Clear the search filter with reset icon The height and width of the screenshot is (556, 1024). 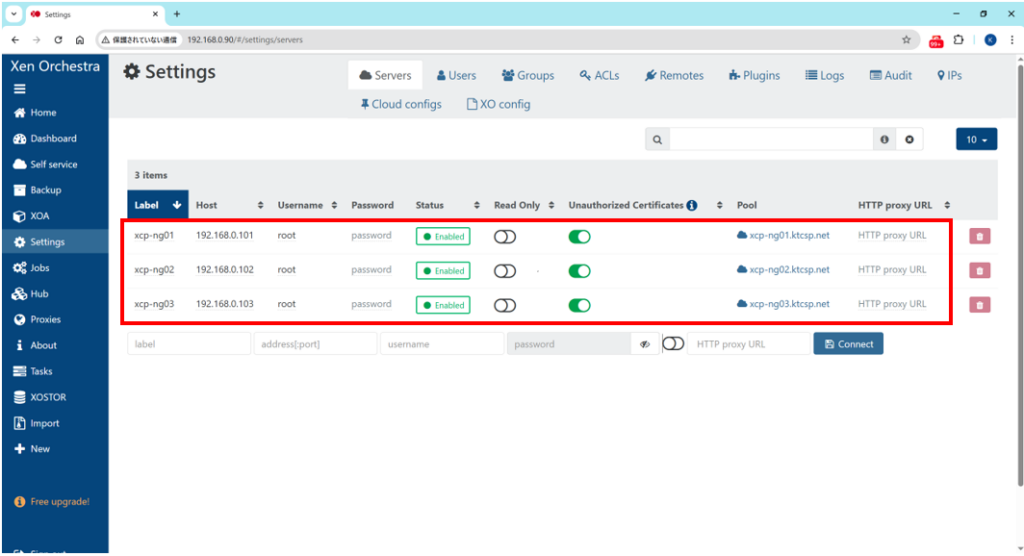pyautogui.click(x=909, y=140)
